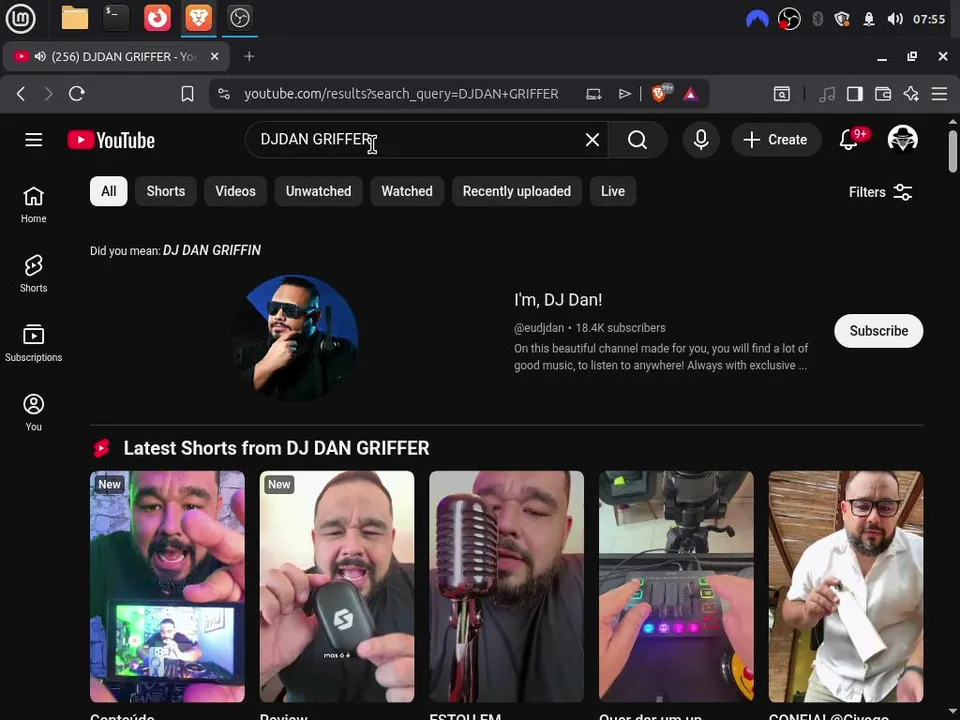Open the I'm, DJ Dan! channel

tap(558, 299)
